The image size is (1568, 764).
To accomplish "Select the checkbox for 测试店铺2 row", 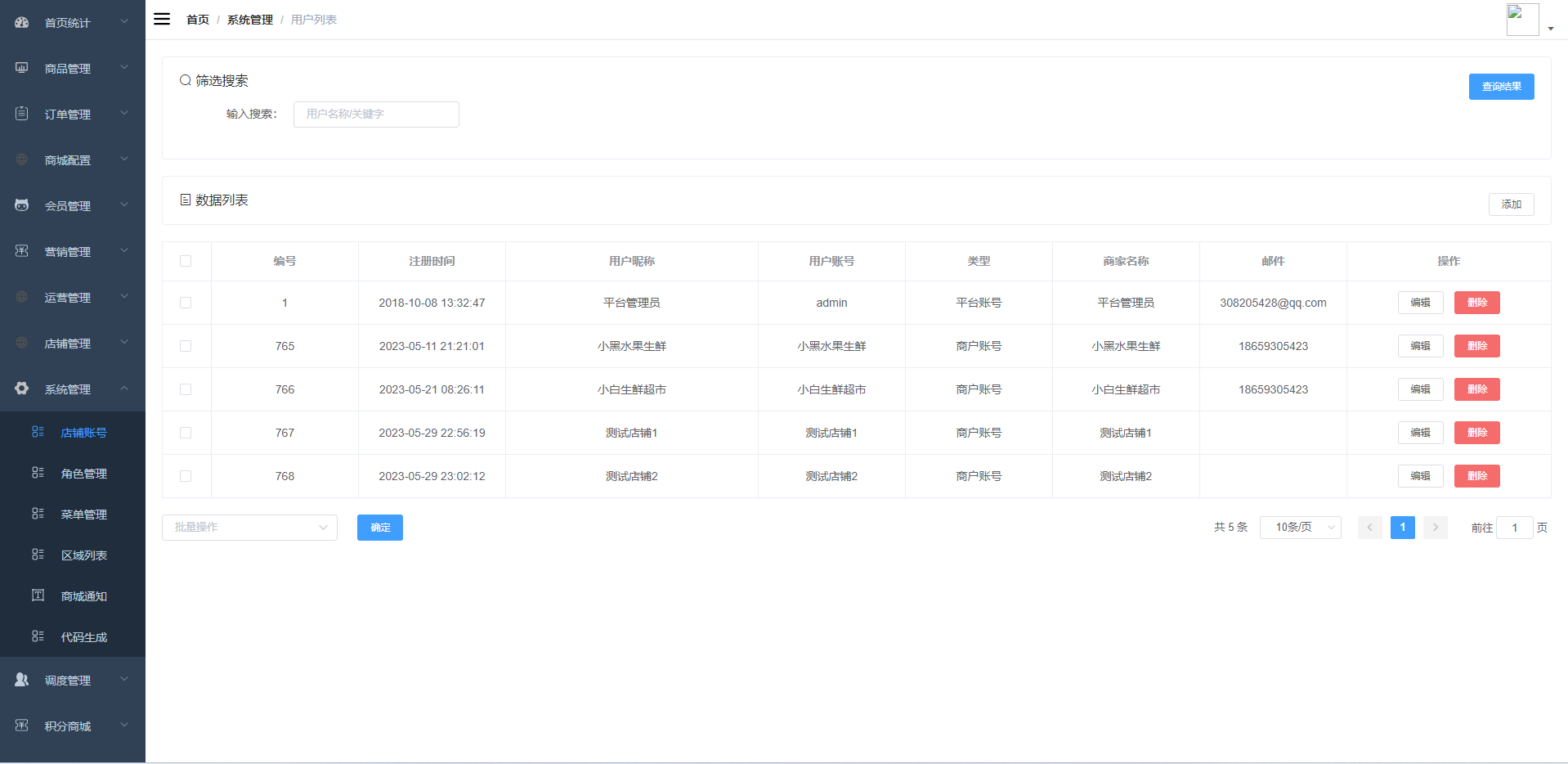I will tap(186, 476).
